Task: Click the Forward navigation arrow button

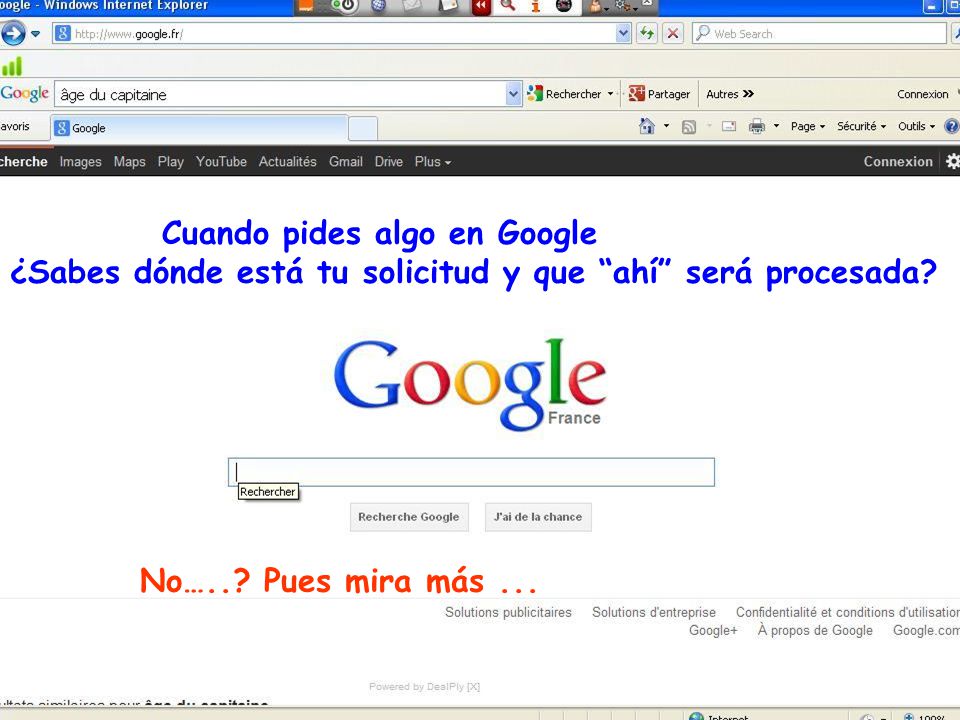Action: [x=12, y=33]
